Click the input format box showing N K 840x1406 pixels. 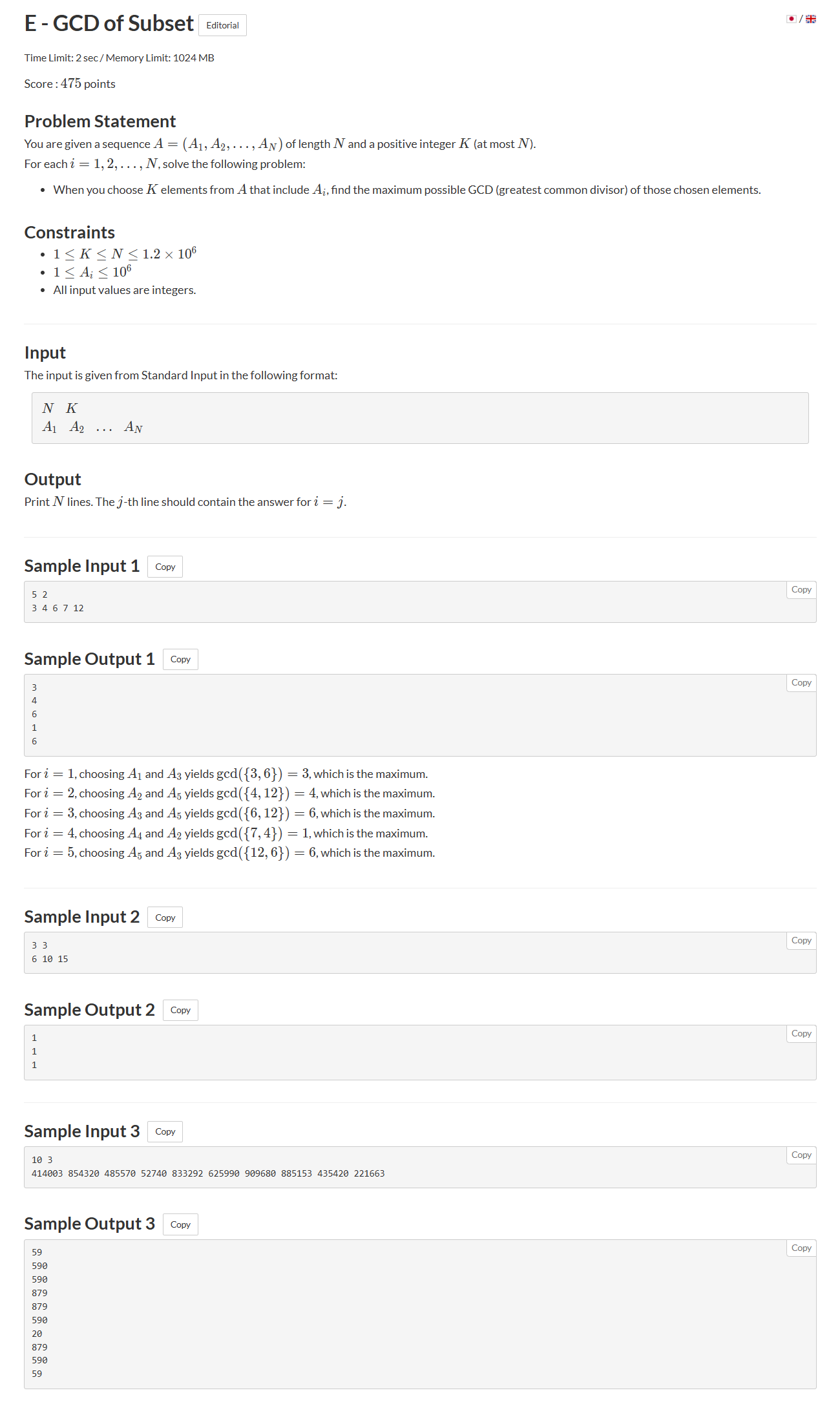click(x=420, y=418)
